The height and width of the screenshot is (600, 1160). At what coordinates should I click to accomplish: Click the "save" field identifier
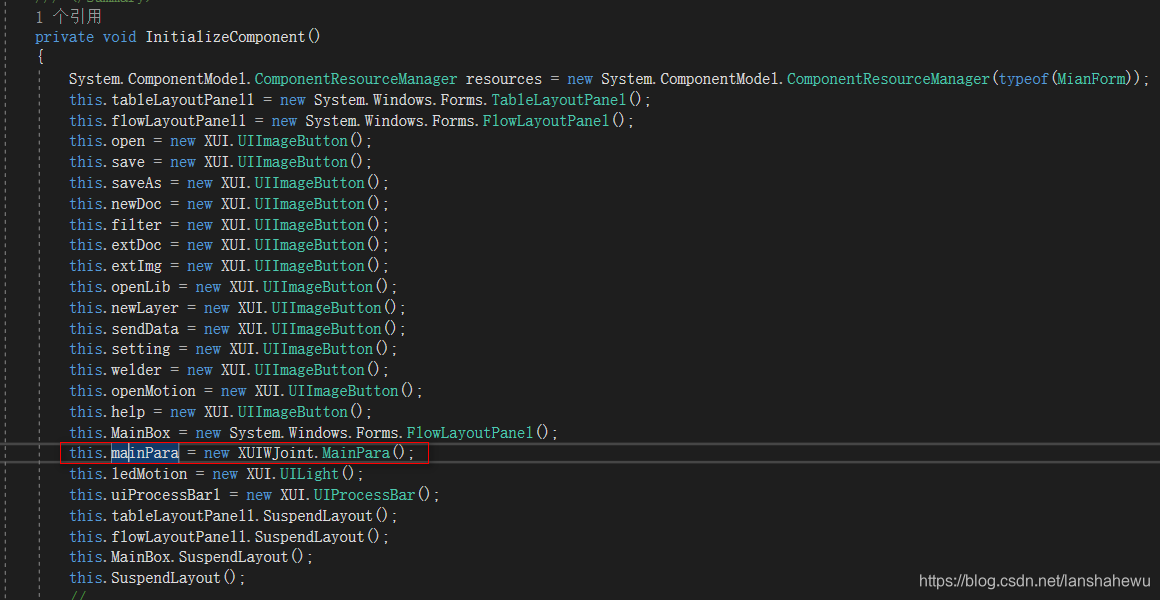click(128, 161)
